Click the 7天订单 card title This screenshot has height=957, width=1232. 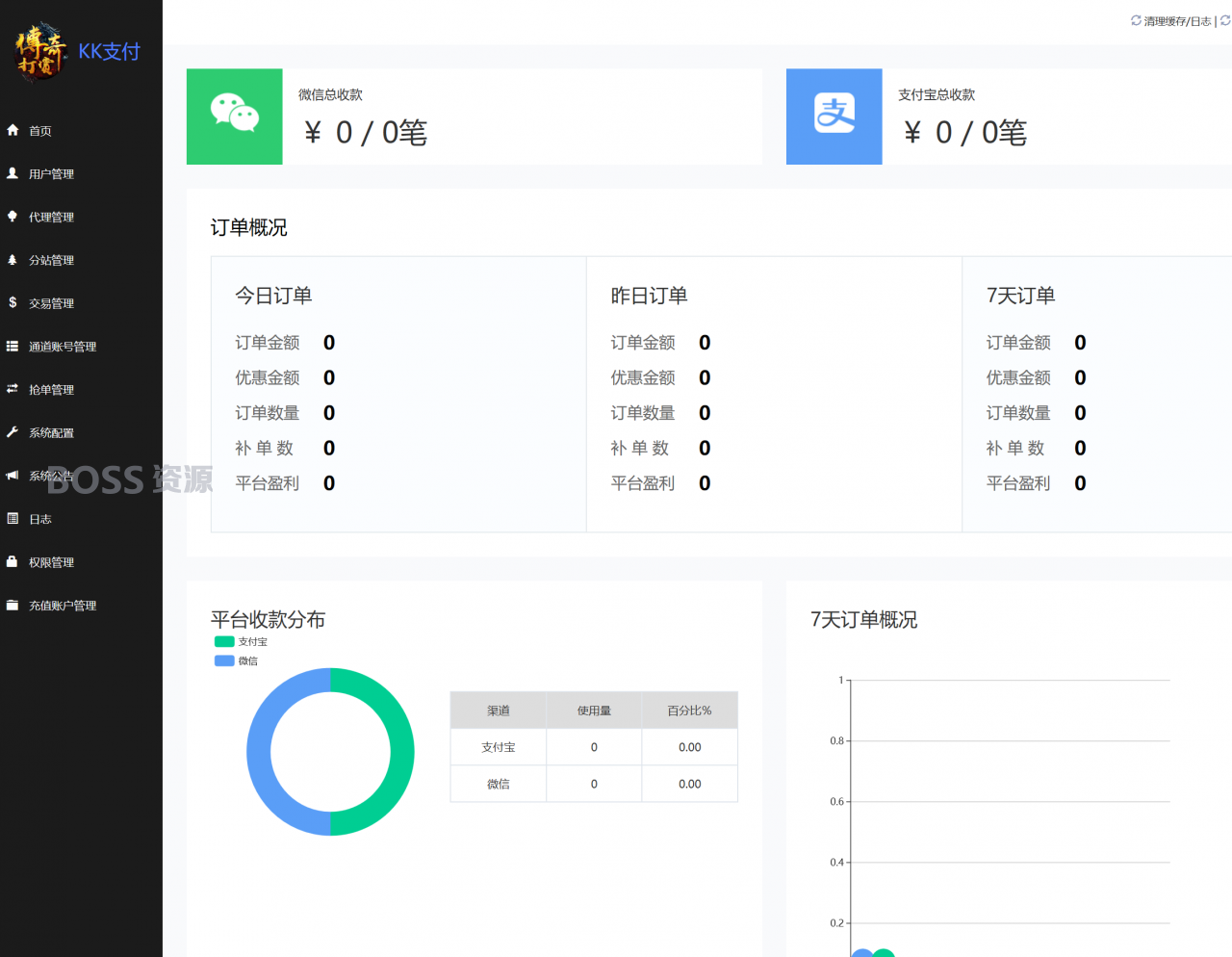tap(1021, 296)
